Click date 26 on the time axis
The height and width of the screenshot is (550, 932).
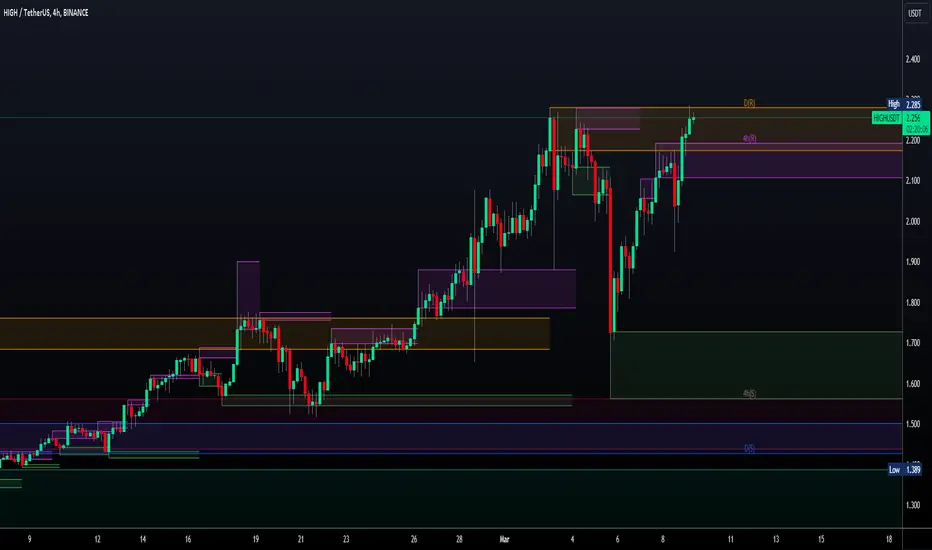click(414, 539)
